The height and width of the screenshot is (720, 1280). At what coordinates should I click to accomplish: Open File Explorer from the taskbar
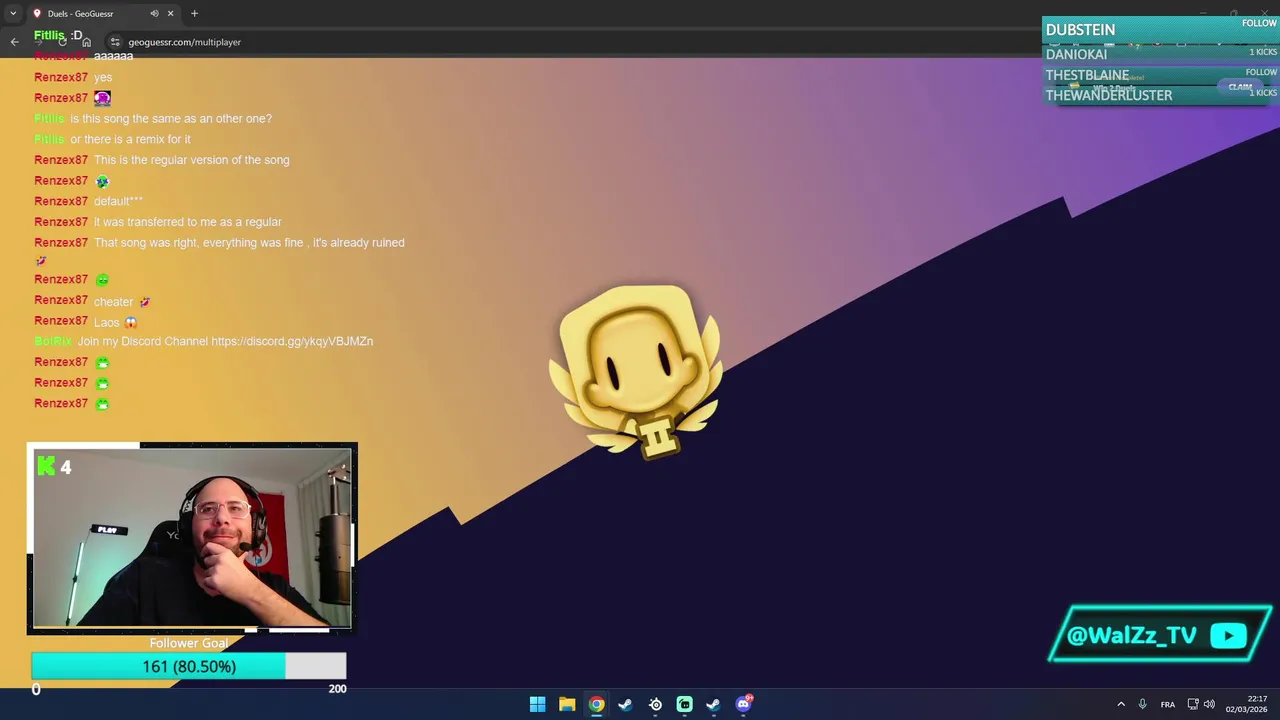[x=567, y=704]
